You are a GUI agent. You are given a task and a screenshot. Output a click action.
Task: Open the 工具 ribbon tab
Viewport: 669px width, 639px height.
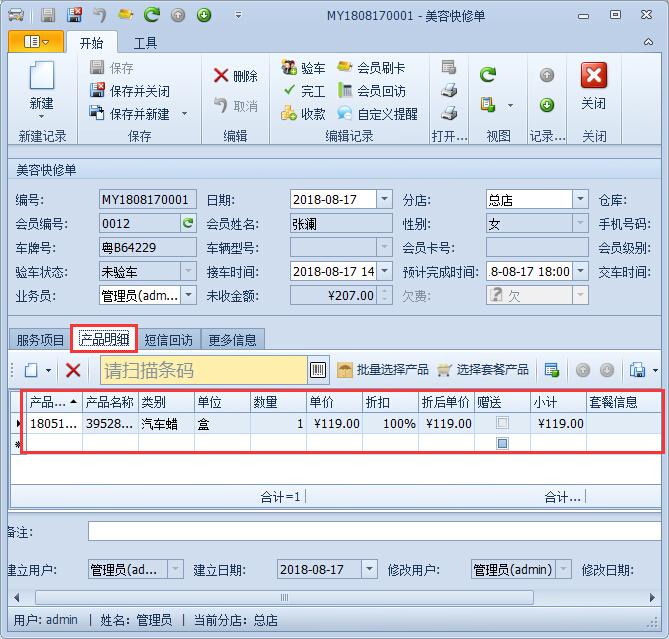[145, 43]
